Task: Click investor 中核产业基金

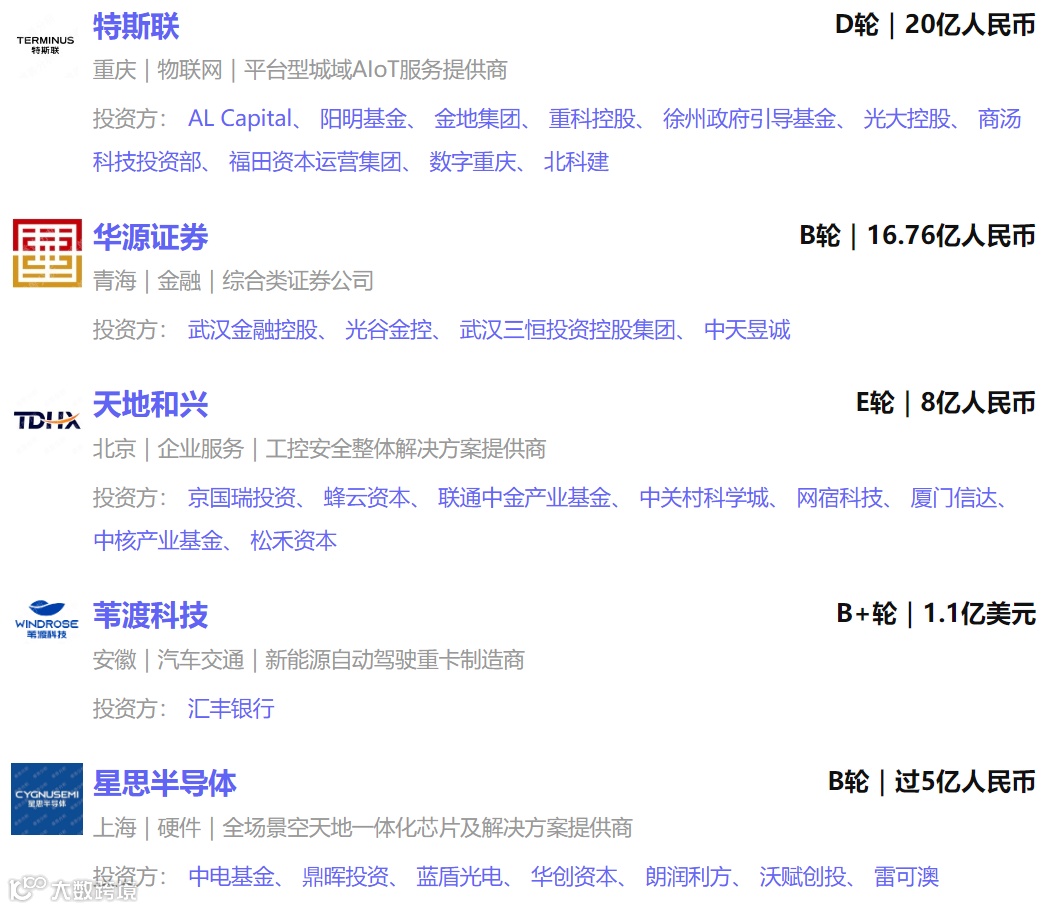Action: point(158,541)
